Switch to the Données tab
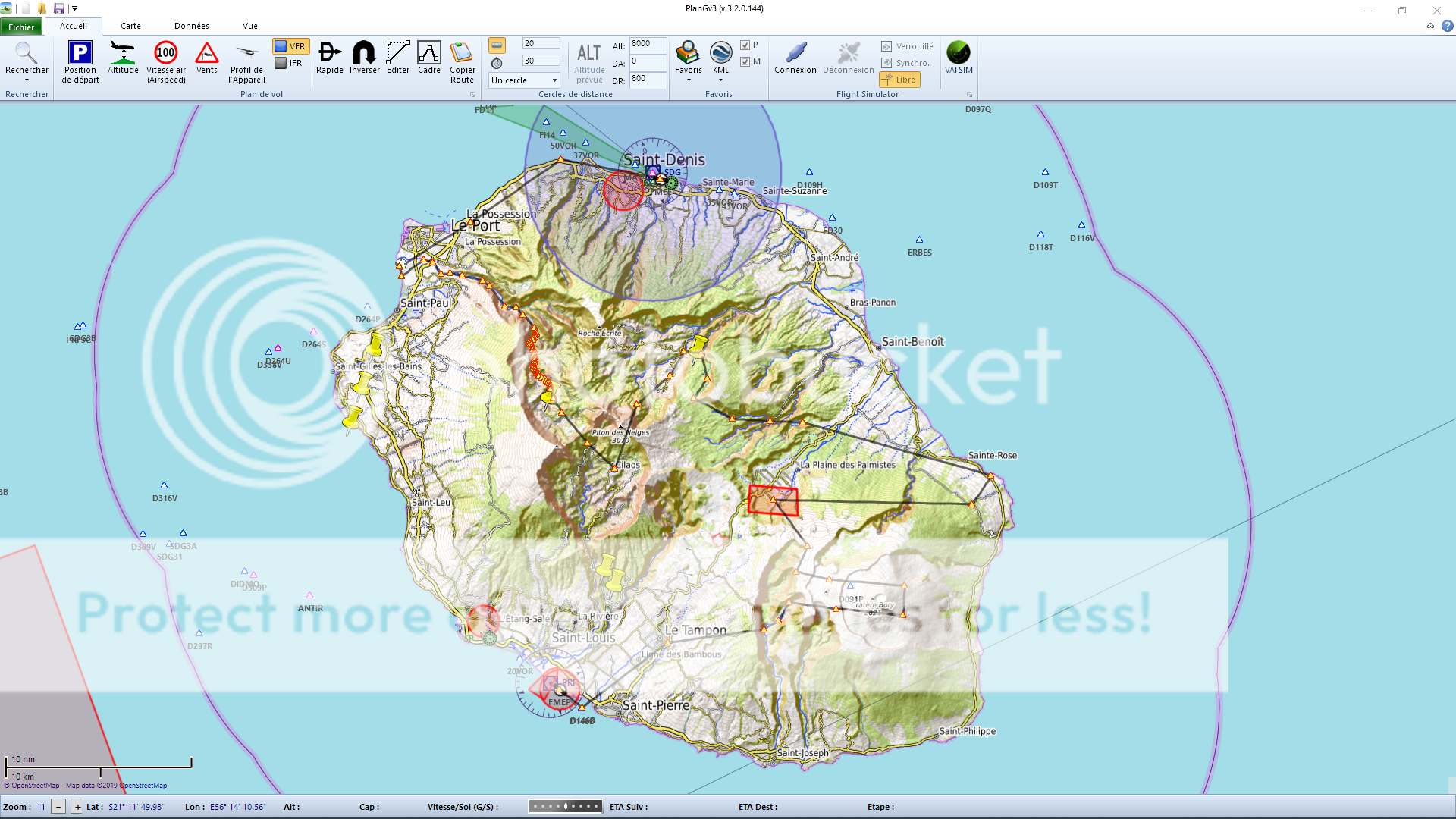1456x819 pixels. pyautogui.click(x=191, y=26)
